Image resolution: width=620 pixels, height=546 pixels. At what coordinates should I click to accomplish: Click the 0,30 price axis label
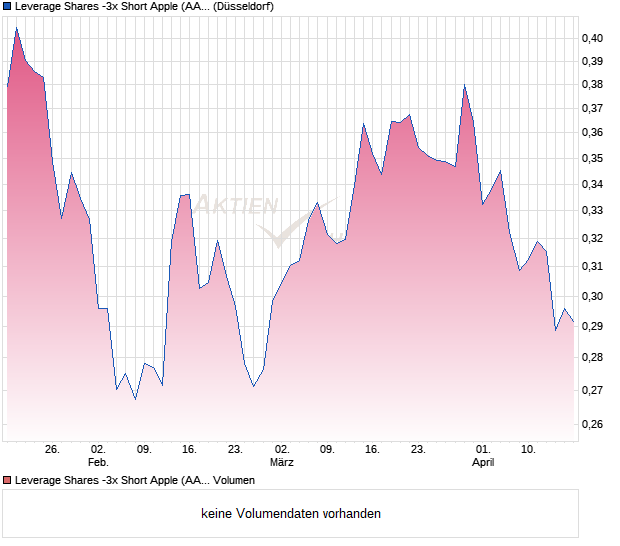point(592,296)
